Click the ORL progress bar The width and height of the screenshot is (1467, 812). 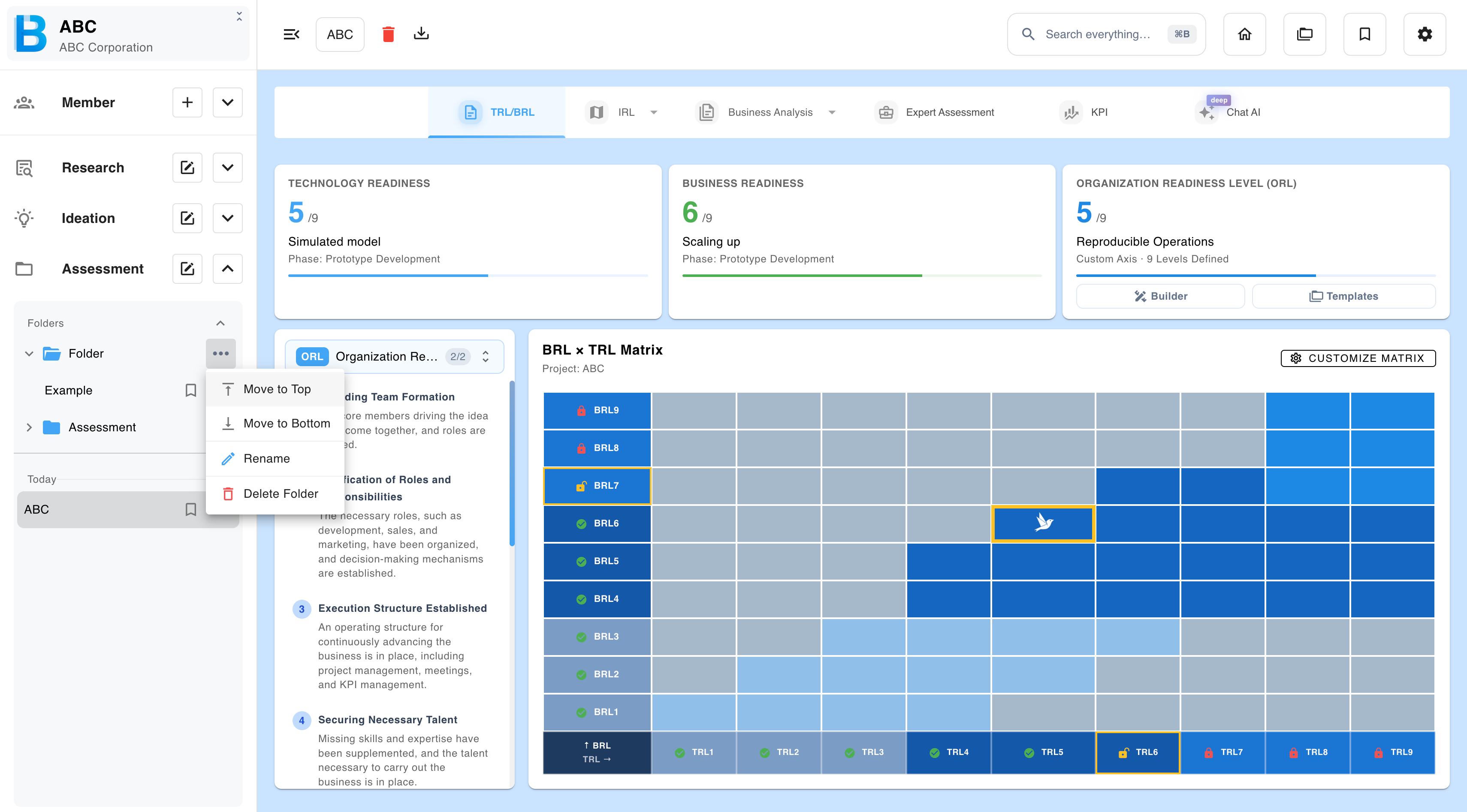1256,275
